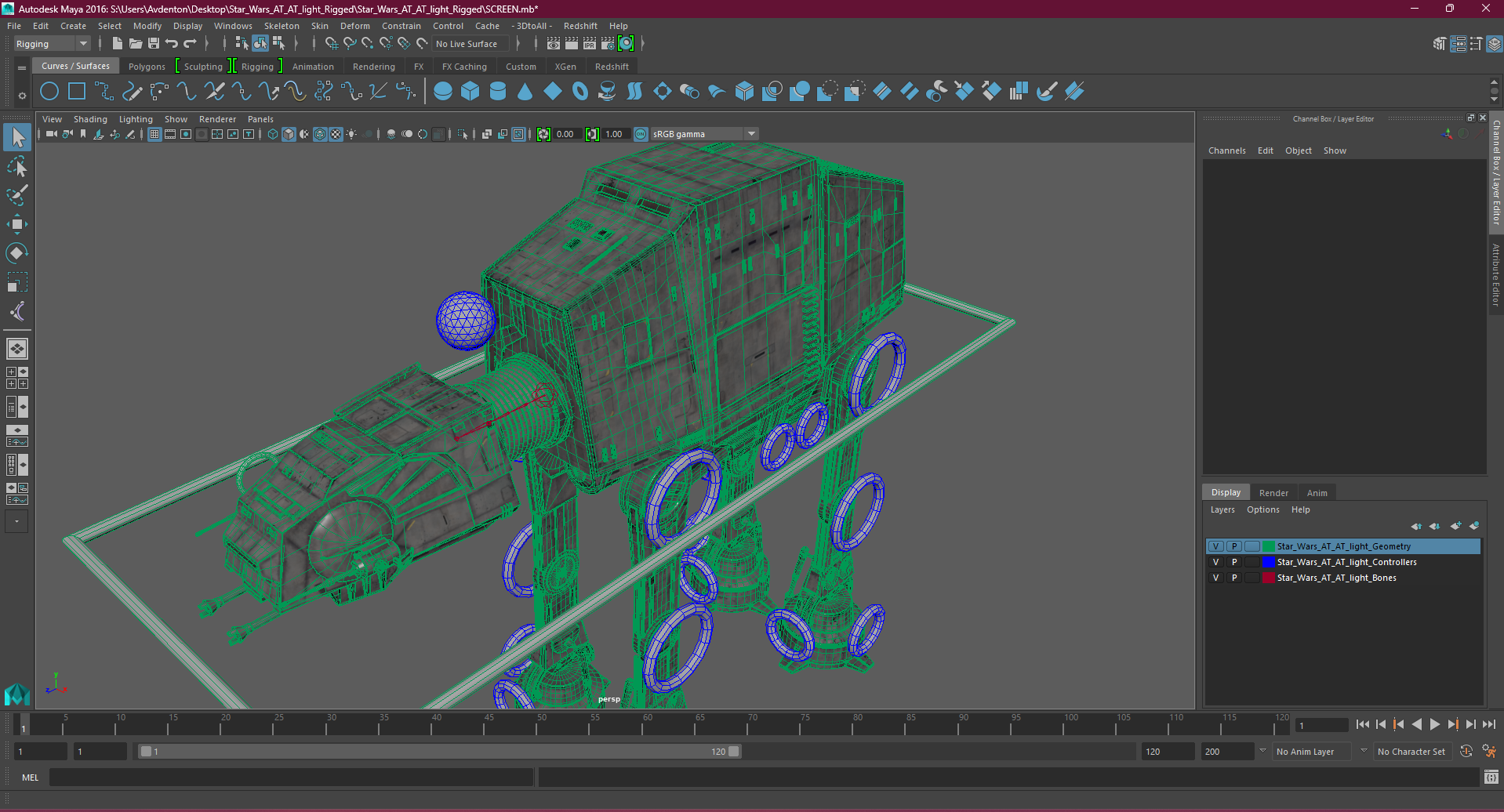Click the viewport exposure value field 0.00
Viewport: 1504px width, 812px height.
(x=568, y=134)
